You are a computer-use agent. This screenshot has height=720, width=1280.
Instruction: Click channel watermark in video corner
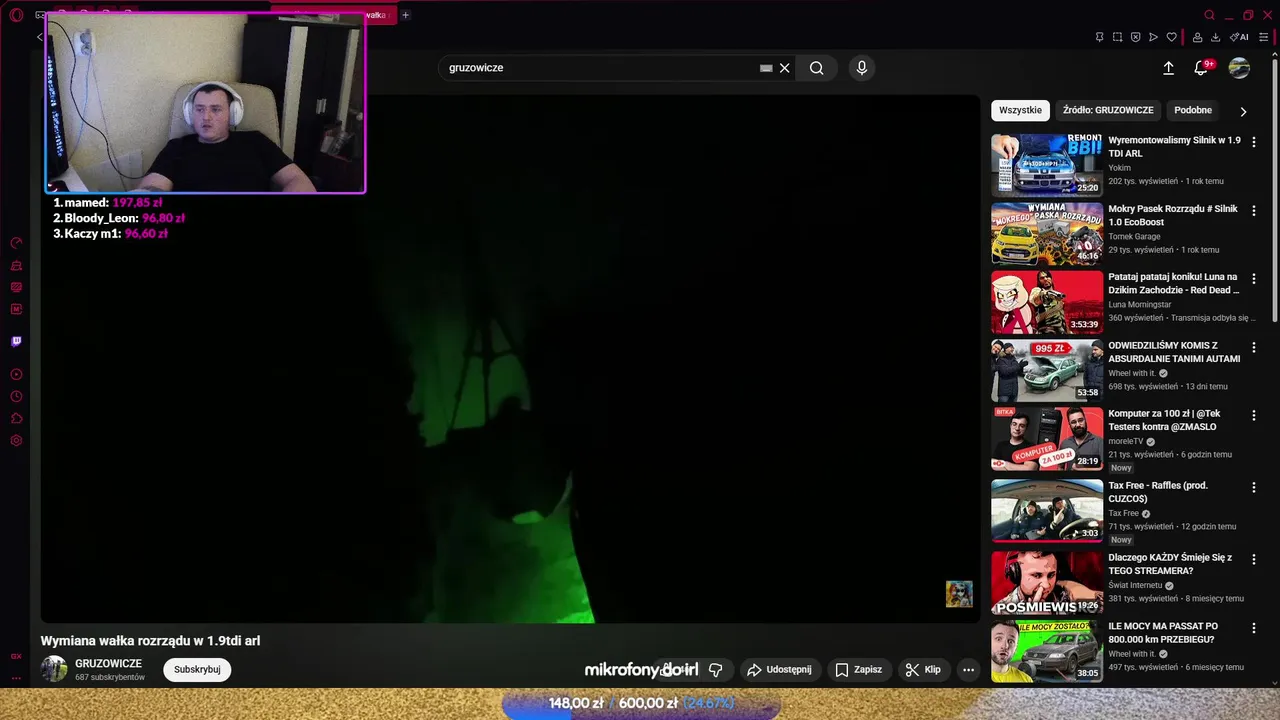click(959, 594)
